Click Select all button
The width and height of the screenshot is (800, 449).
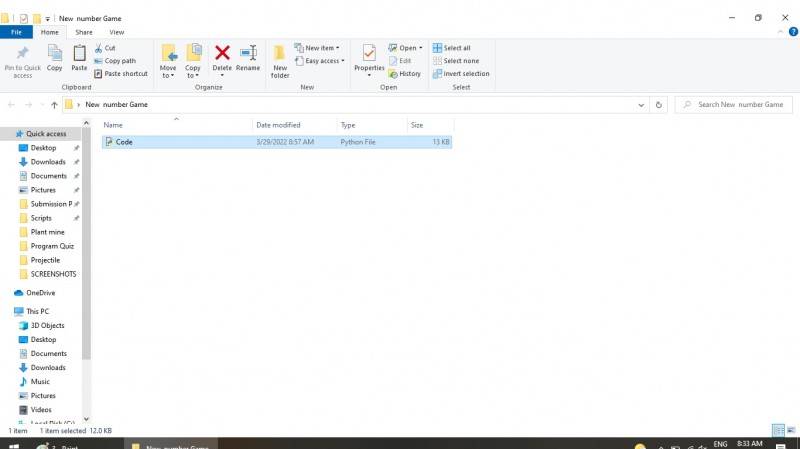pyautogui.click(x=452, y=48)
